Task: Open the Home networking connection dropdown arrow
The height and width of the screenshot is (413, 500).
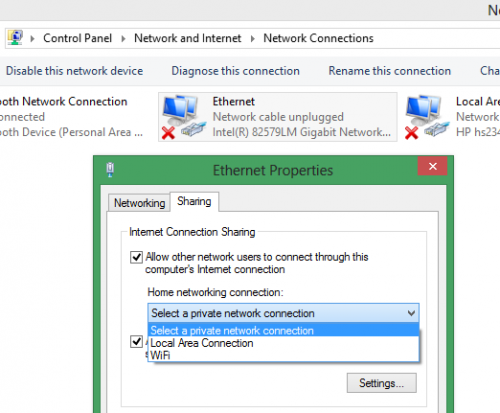Action: click(411, 313)
